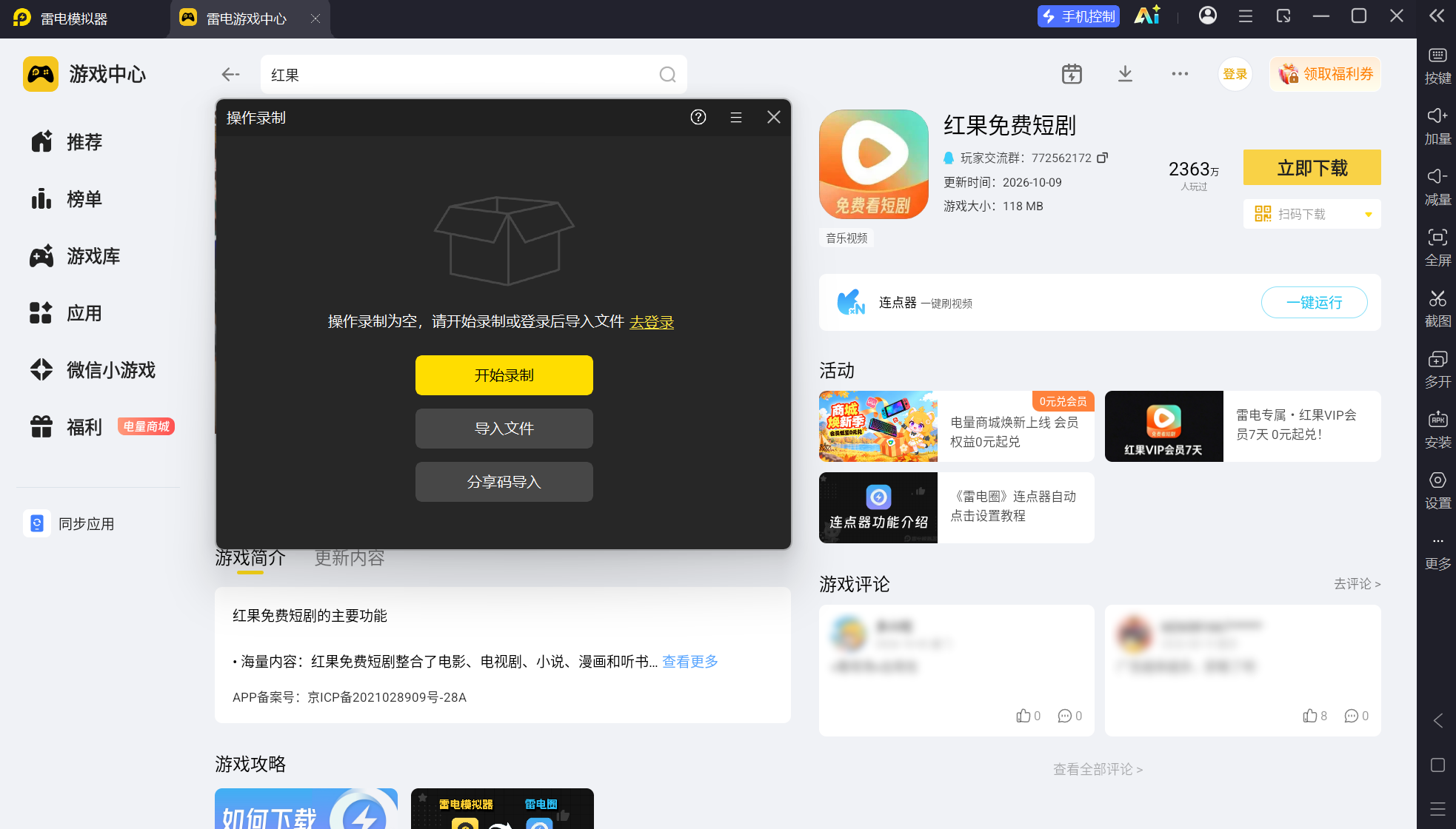Switch to 雷电模拟器 tab
The image size is (1456, 829).
pos(74,19)
